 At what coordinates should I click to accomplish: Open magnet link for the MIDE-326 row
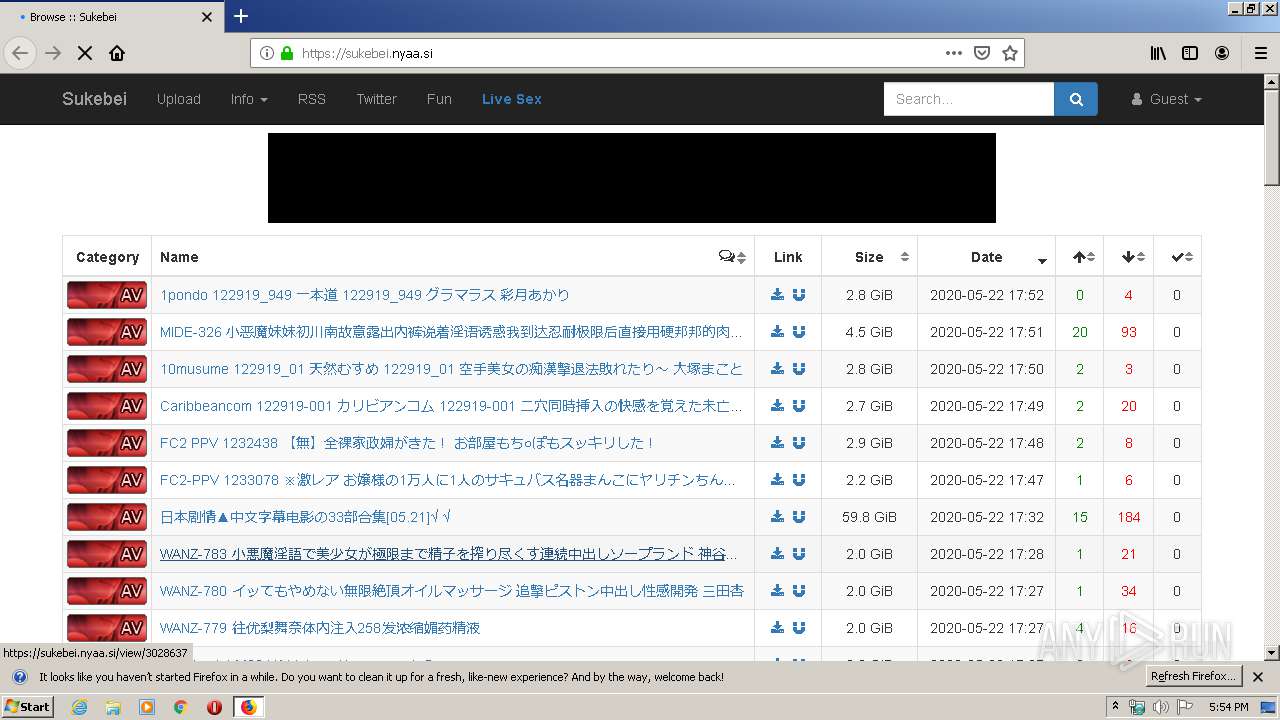pos(799,332)
